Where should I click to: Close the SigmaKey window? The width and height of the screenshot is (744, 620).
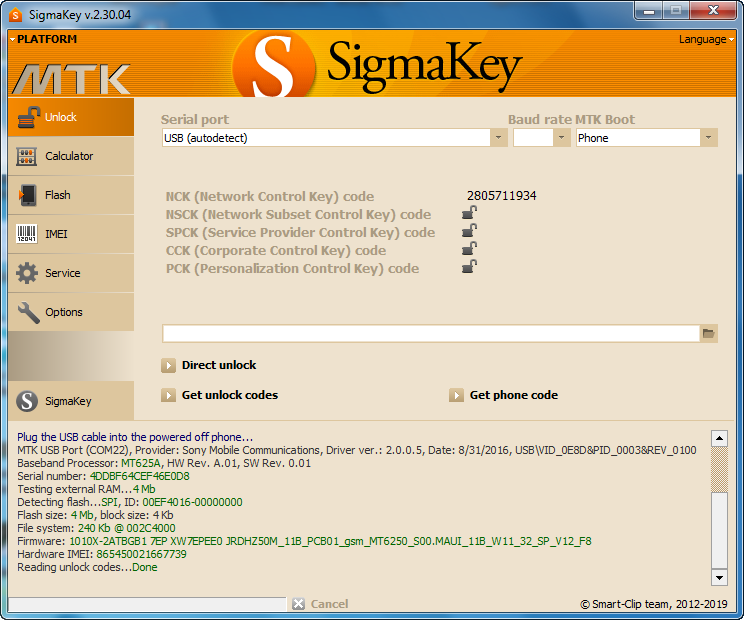pyautogui.click(x=713, y=10)
